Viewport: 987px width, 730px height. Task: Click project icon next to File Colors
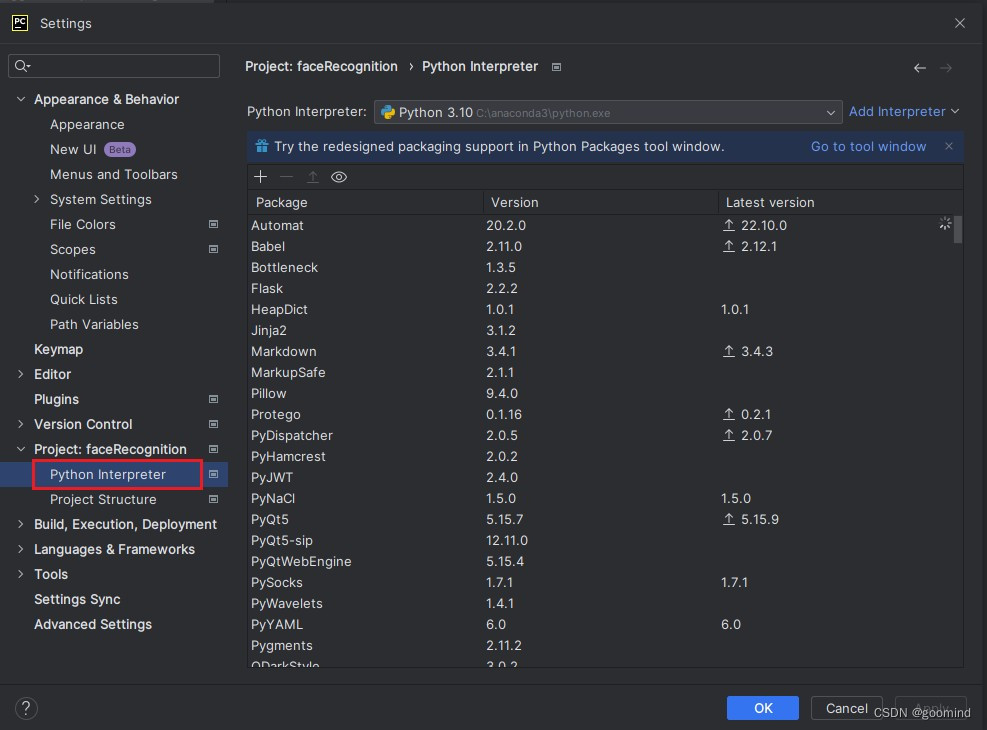tap(213, 224)
